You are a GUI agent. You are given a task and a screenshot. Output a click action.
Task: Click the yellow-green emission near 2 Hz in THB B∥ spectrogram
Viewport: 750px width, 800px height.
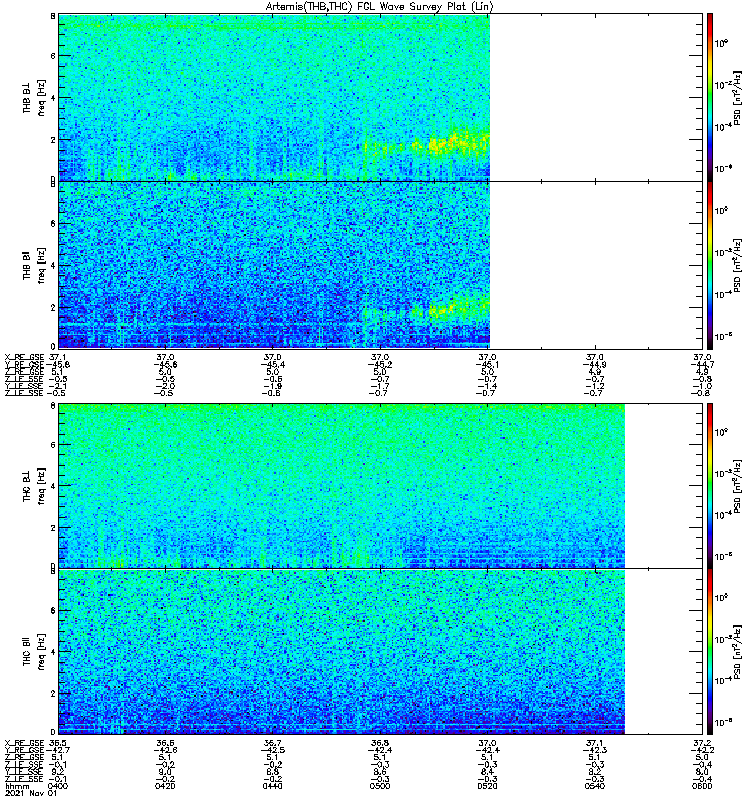coord(454,309)
